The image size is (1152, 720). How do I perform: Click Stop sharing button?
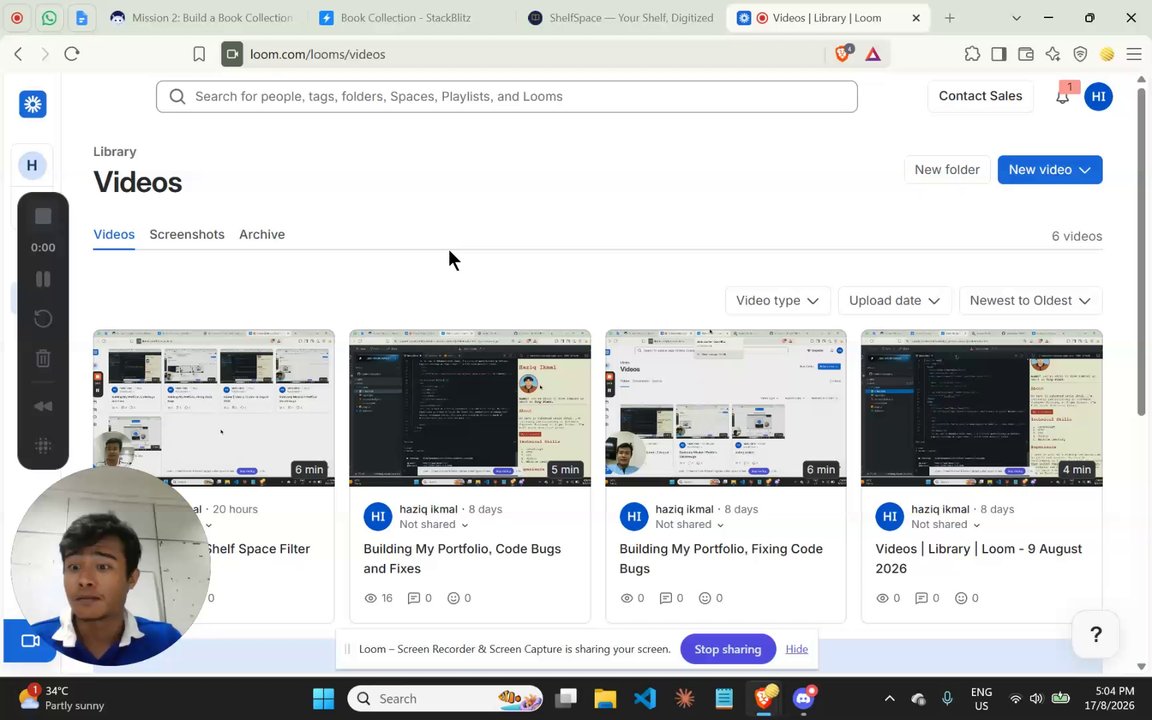pyautogui.click(x=727, y=649)
